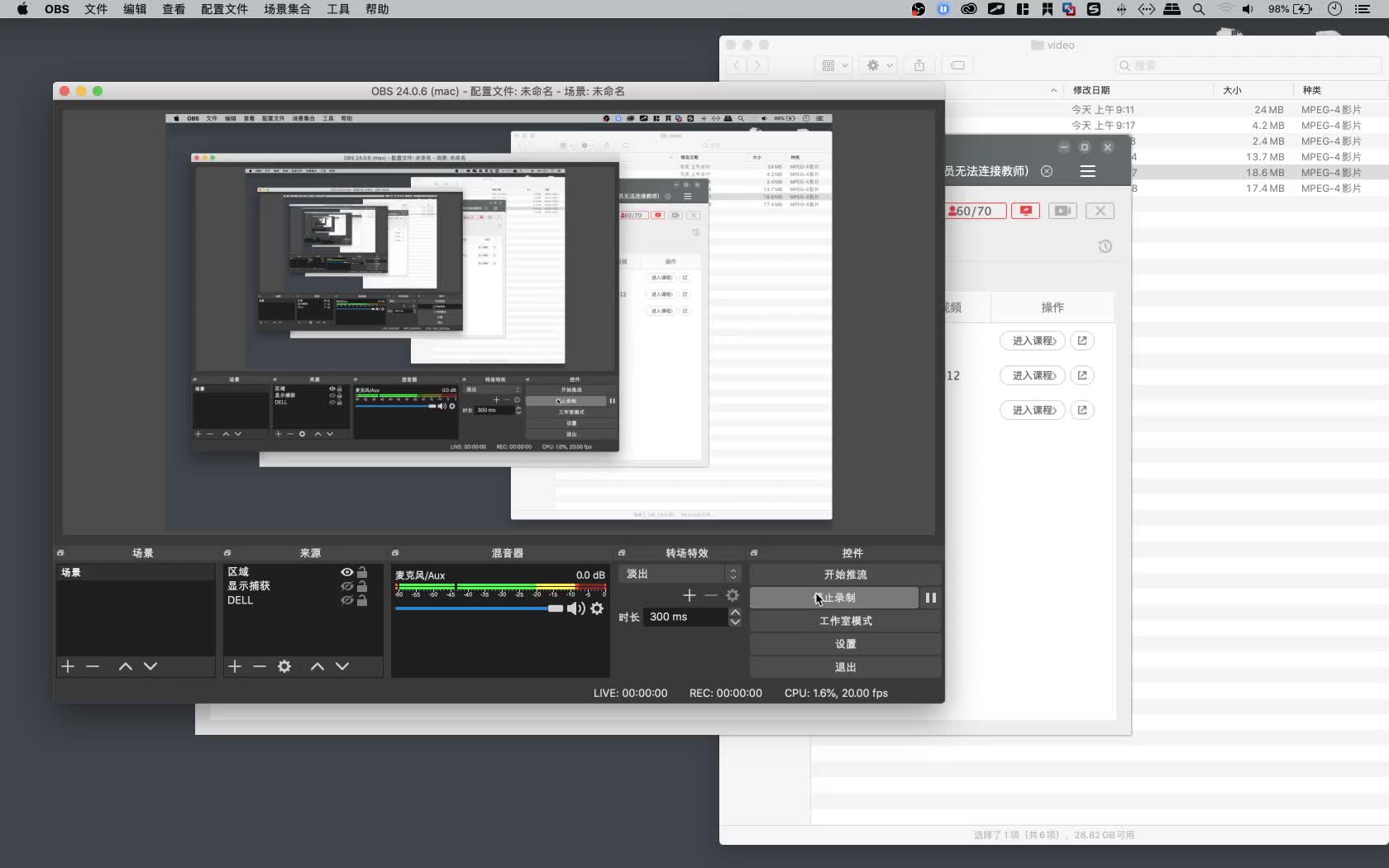
Task: Toggle lock for 显示捕获 source
Action: [362, 586]
